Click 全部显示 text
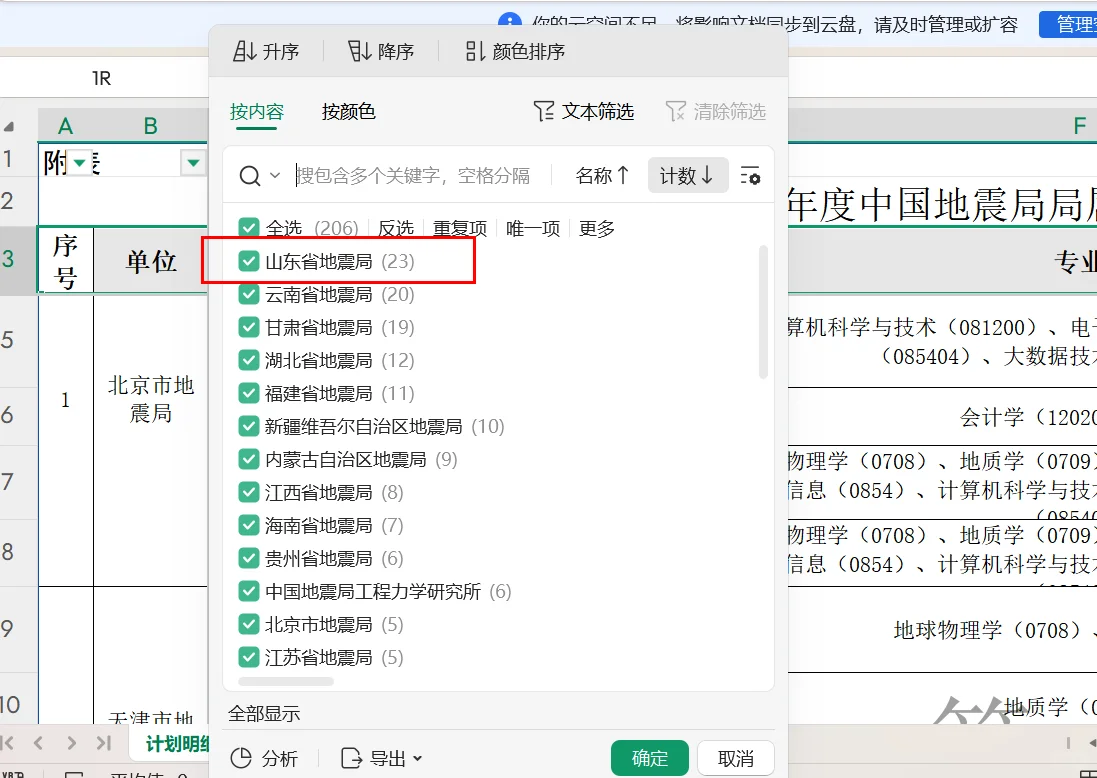The height and width of the screenshot is (778, 1097). pyautogui.click(x=264, y=714)
